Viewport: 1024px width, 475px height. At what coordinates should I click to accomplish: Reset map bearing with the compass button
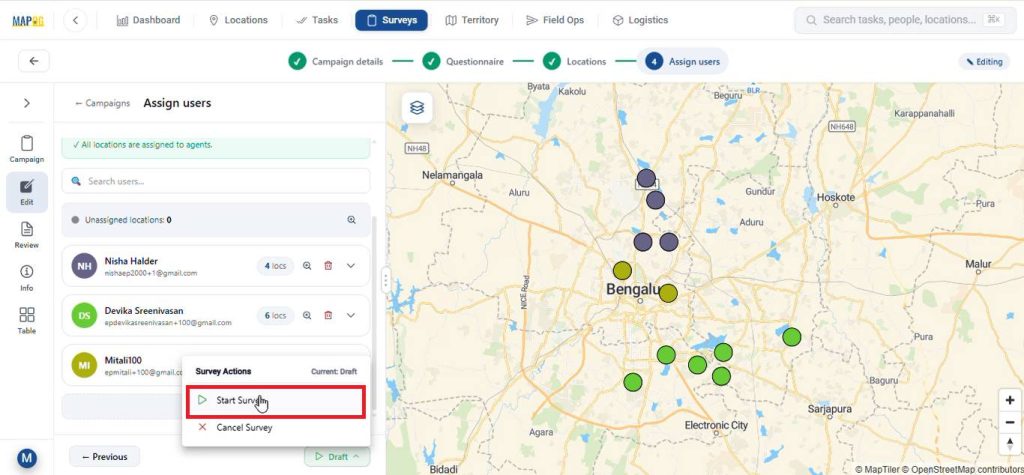click(1010, 442)
